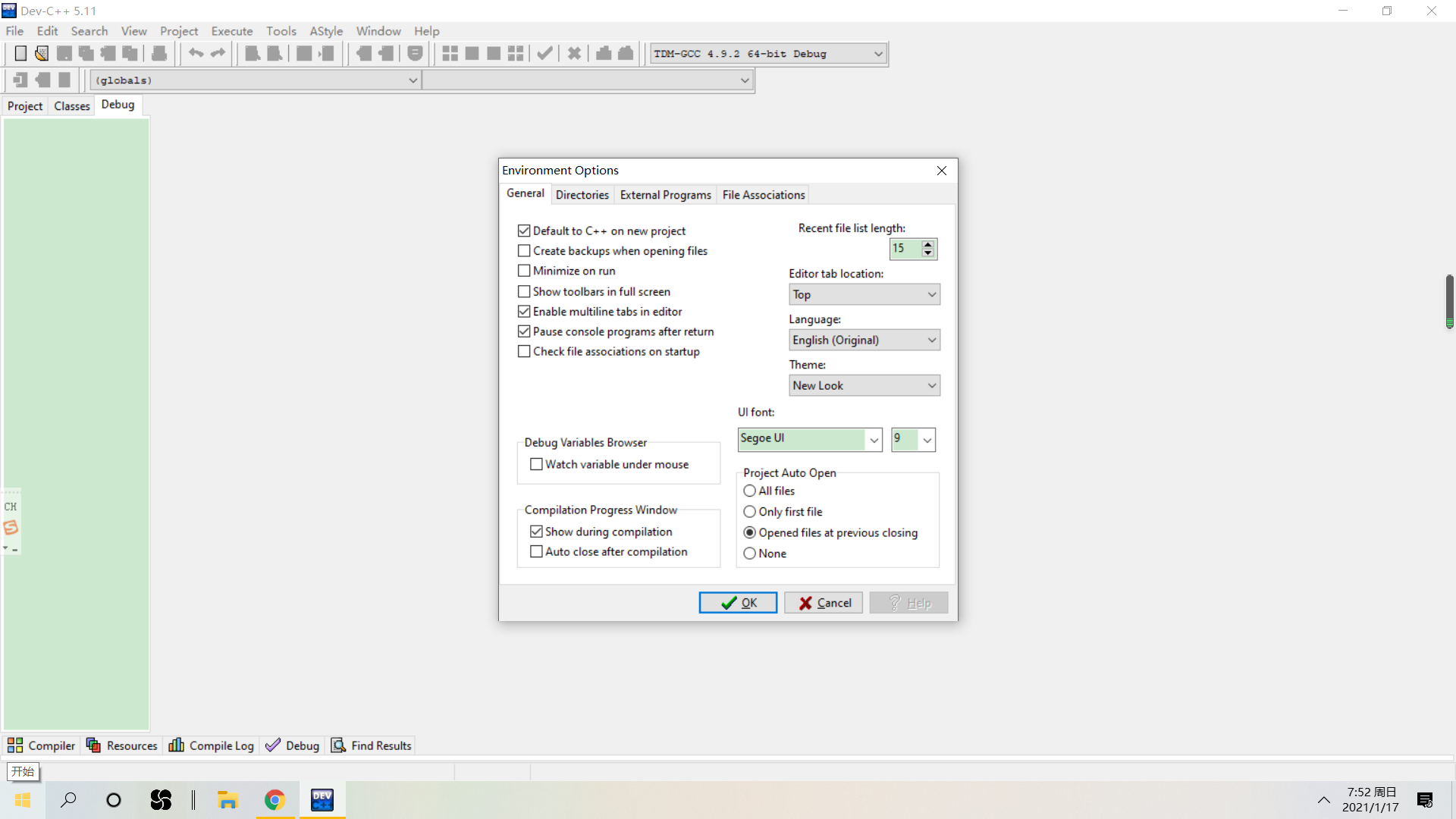Viewport: 1456px width, 819px height.
Task: Enable Auto close after compilation
Action: click(x=536, y=552)
